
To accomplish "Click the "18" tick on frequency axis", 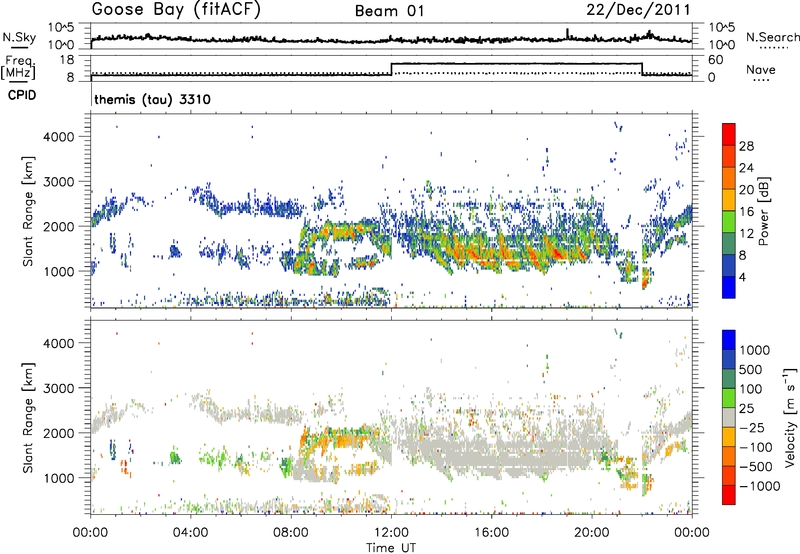I will click(x=66, y=60).
